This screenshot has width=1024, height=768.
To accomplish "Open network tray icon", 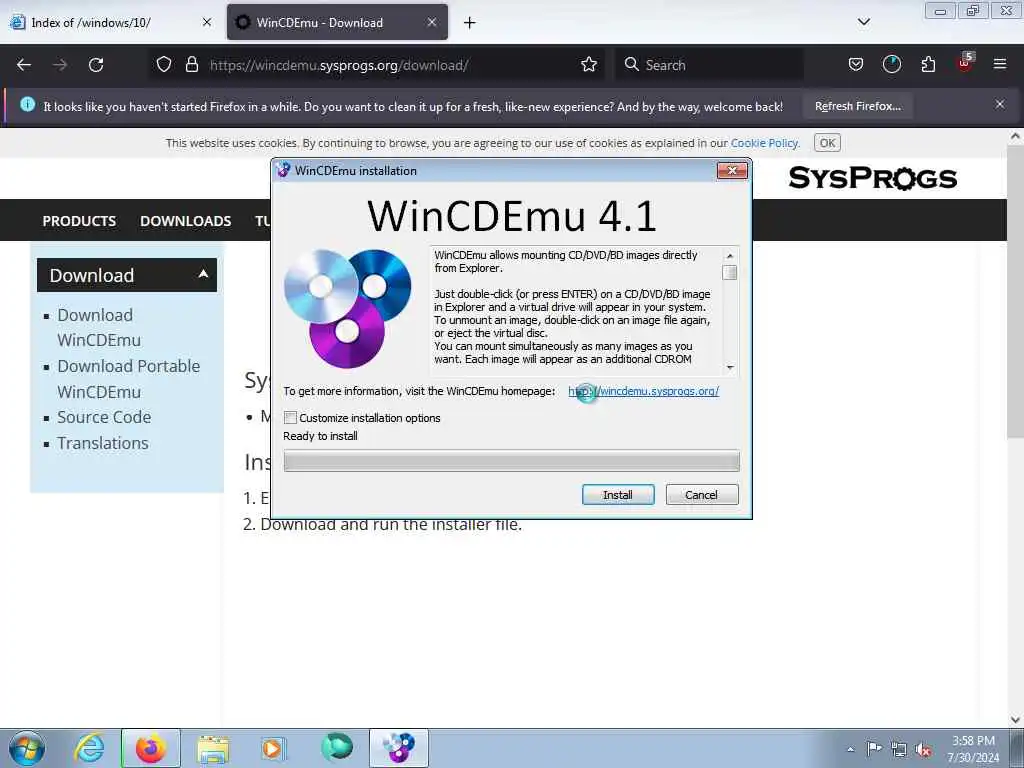I will (x=899, y=750).
